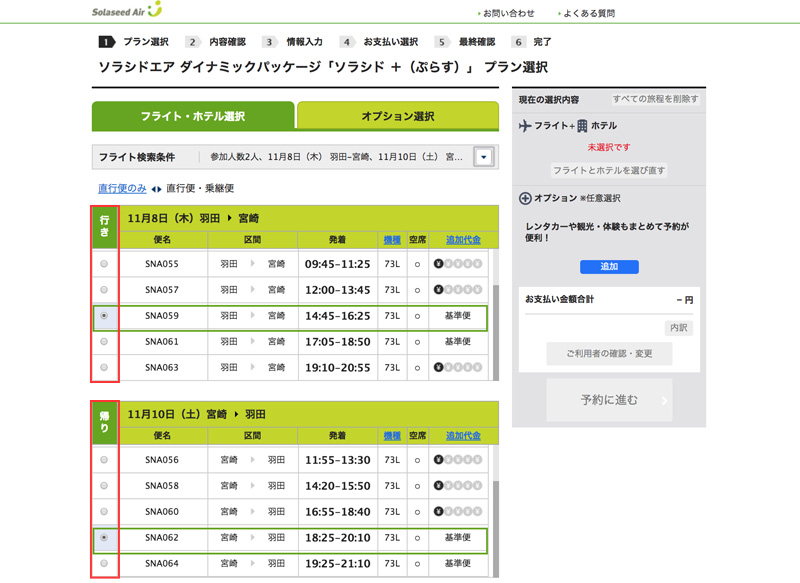Viewport: 800px width, 583px height.
Task: Select return flight SNA056 radio button
Action: tap(104, 460)
